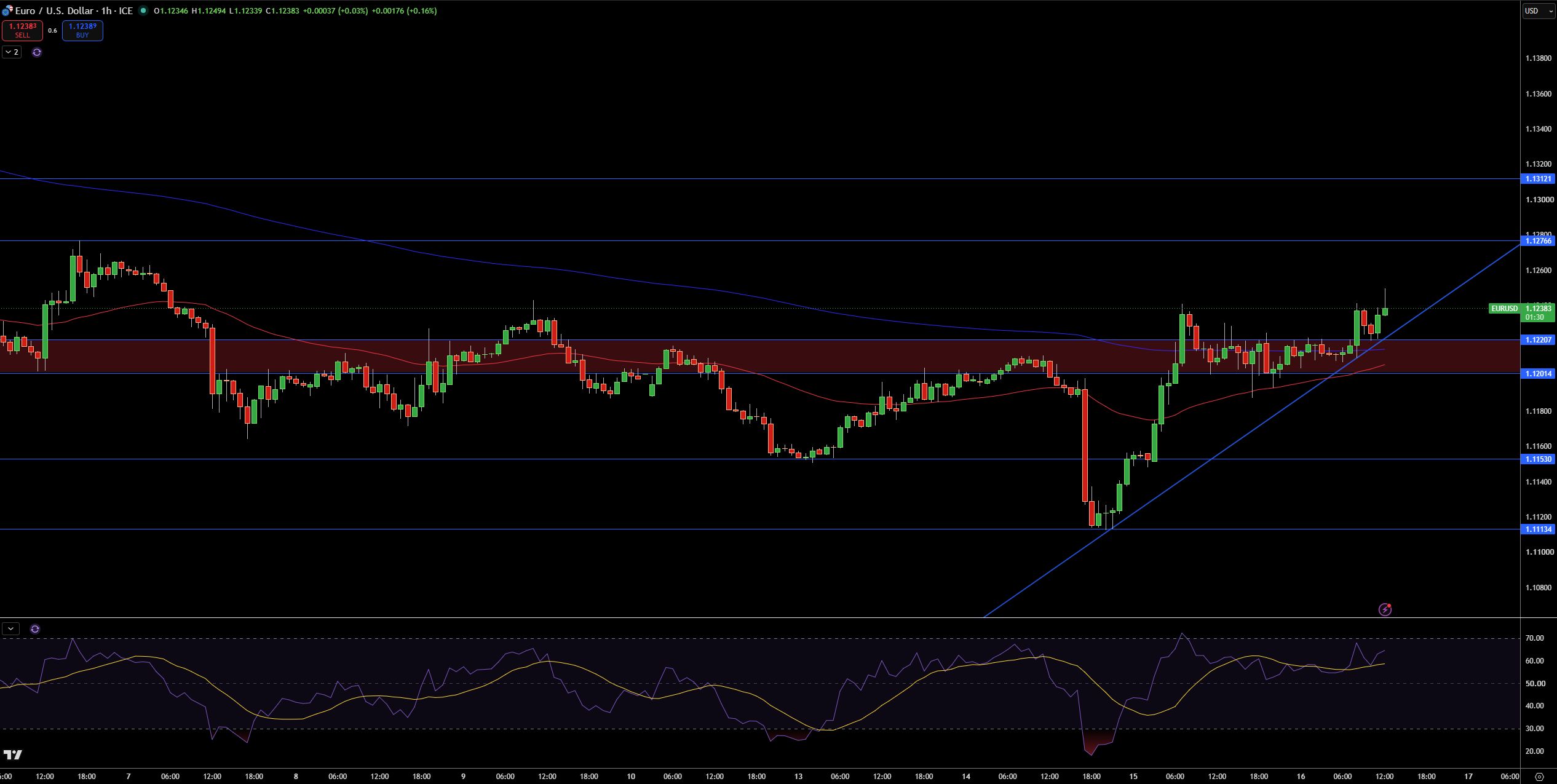Click the change value +0.00176 (+0.16%)
Screen dimensions: 1557x784
[404, 11]
